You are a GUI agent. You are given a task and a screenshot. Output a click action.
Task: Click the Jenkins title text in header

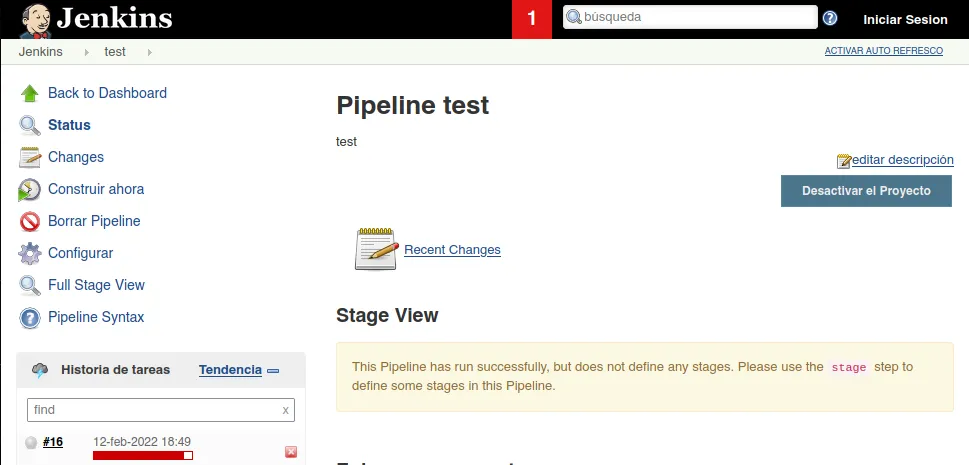click(114, 18)
